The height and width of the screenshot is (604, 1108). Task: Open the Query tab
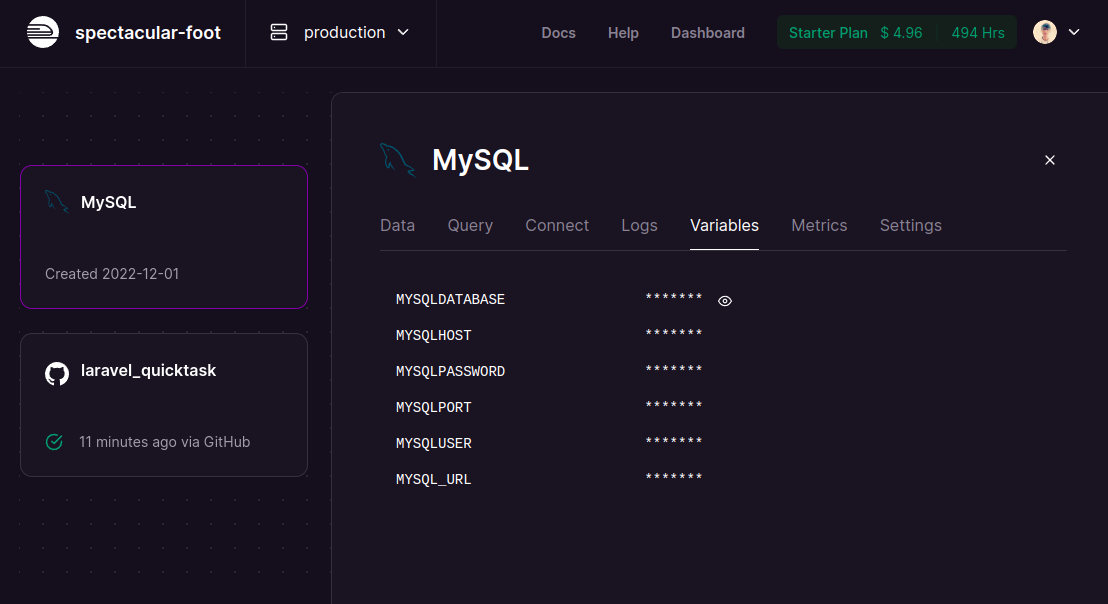[470, 225]
